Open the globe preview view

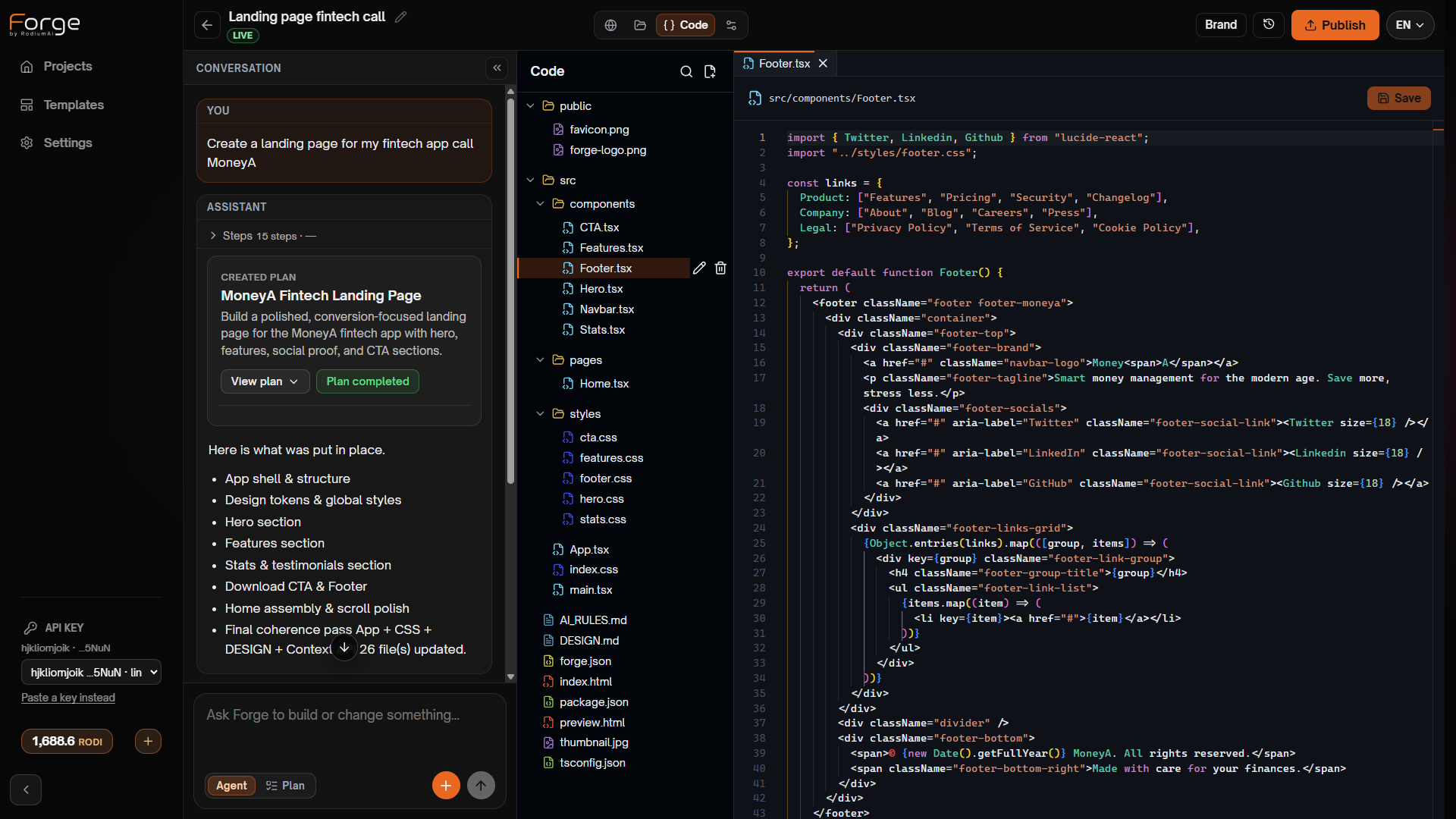coord(610,25)
